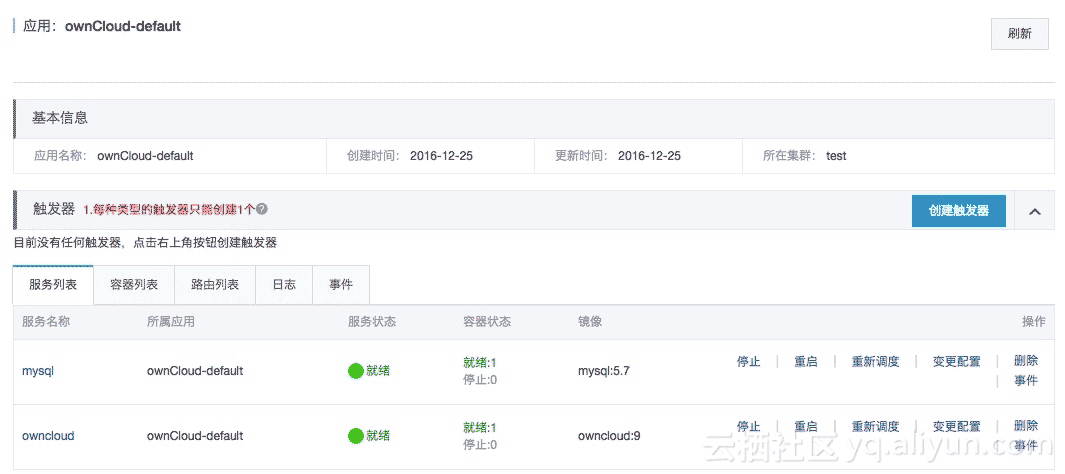Click the 操作 column header
The width and height of the screenshot is (1065, 474).
1034,322
